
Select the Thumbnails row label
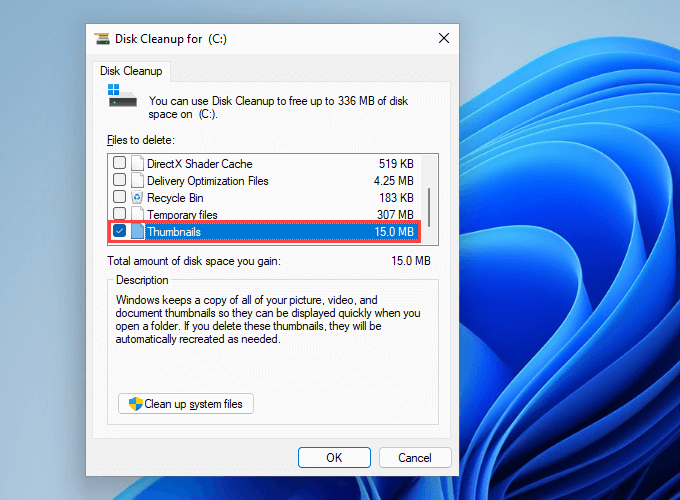tap(174, 232)
